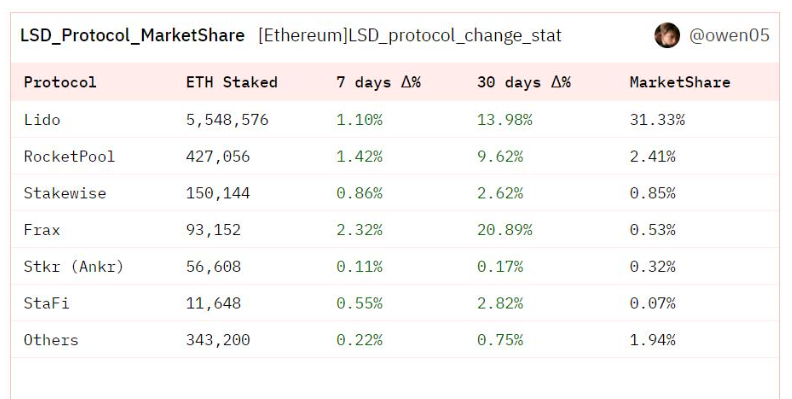The width and height of the screenshot is (792, 399).
Task: Click the StaFi protocol cell
Action: point(46,304)
